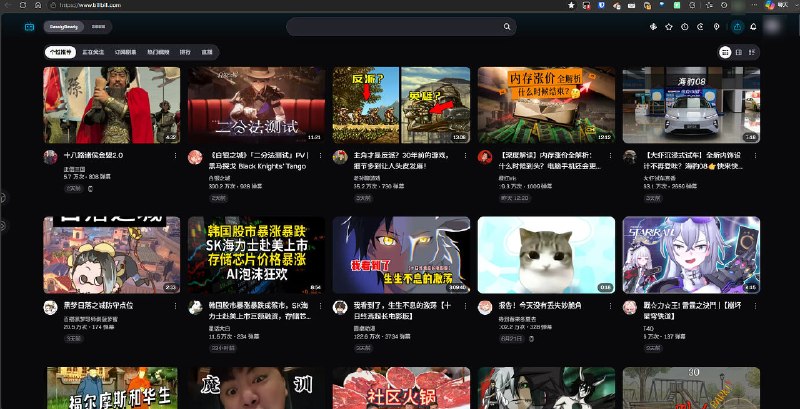Open browser extensions puzzle icon
Screen dimensions: 800x409
tap(692, 5)
